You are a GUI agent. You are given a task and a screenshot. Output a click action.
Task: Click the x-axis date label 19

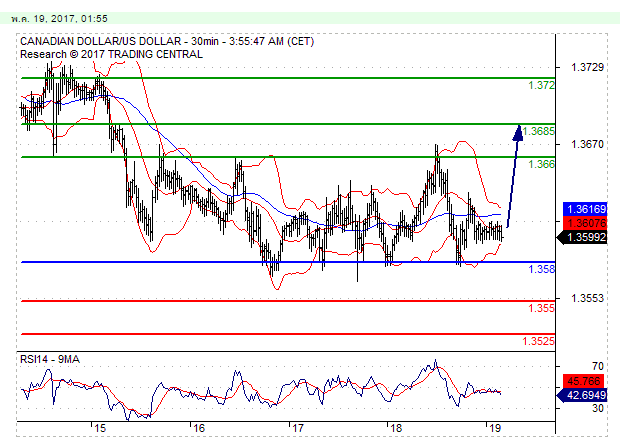(x=495, y=428)
